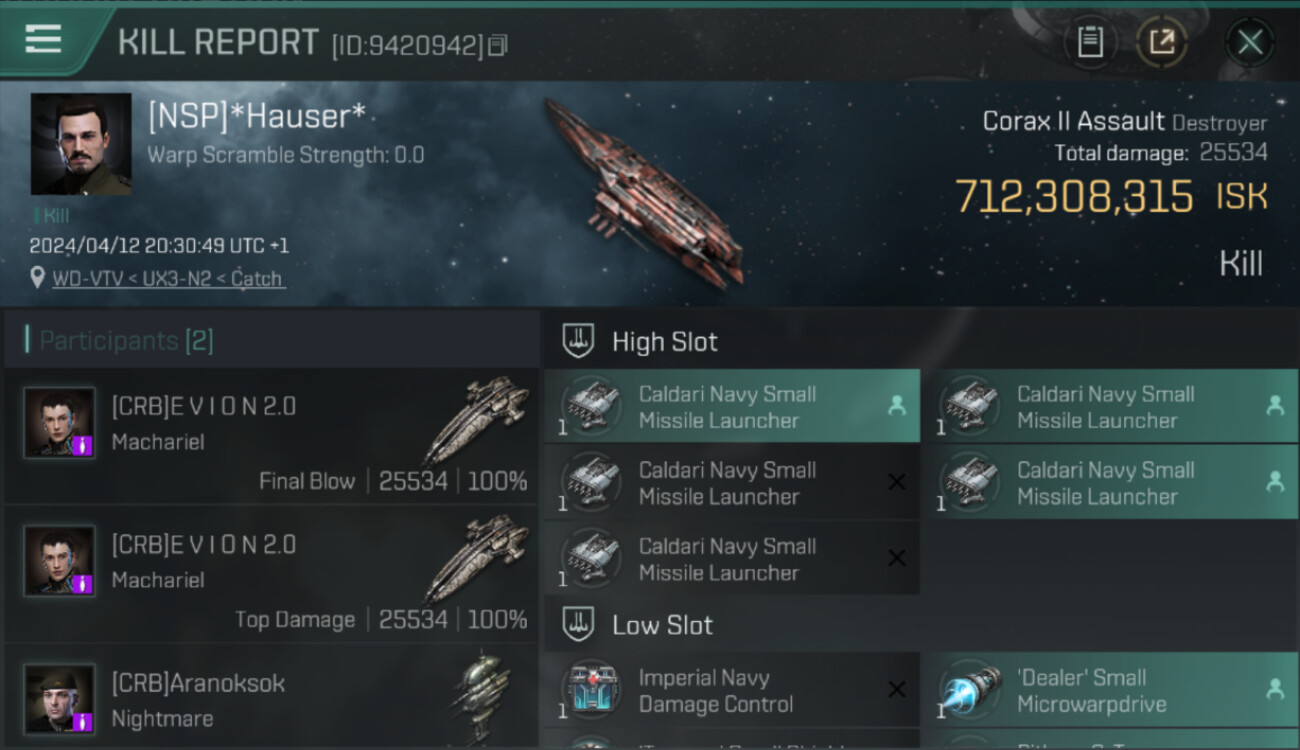
Task: Select first highlighted Caldari Navy Small Missile Launcher
Action: pyautogui.click(x=732, y=406)
